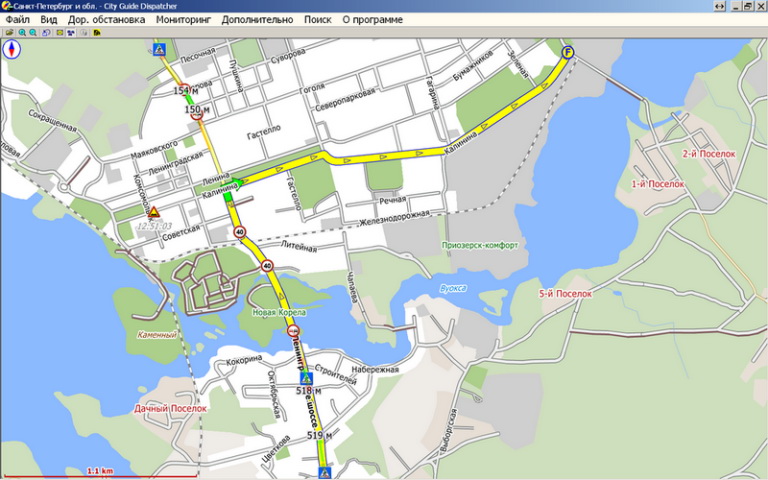The width and height of the screenshot is (768, 480).
Task: Open the О программе menu
Action: click(x=373, y=19)
